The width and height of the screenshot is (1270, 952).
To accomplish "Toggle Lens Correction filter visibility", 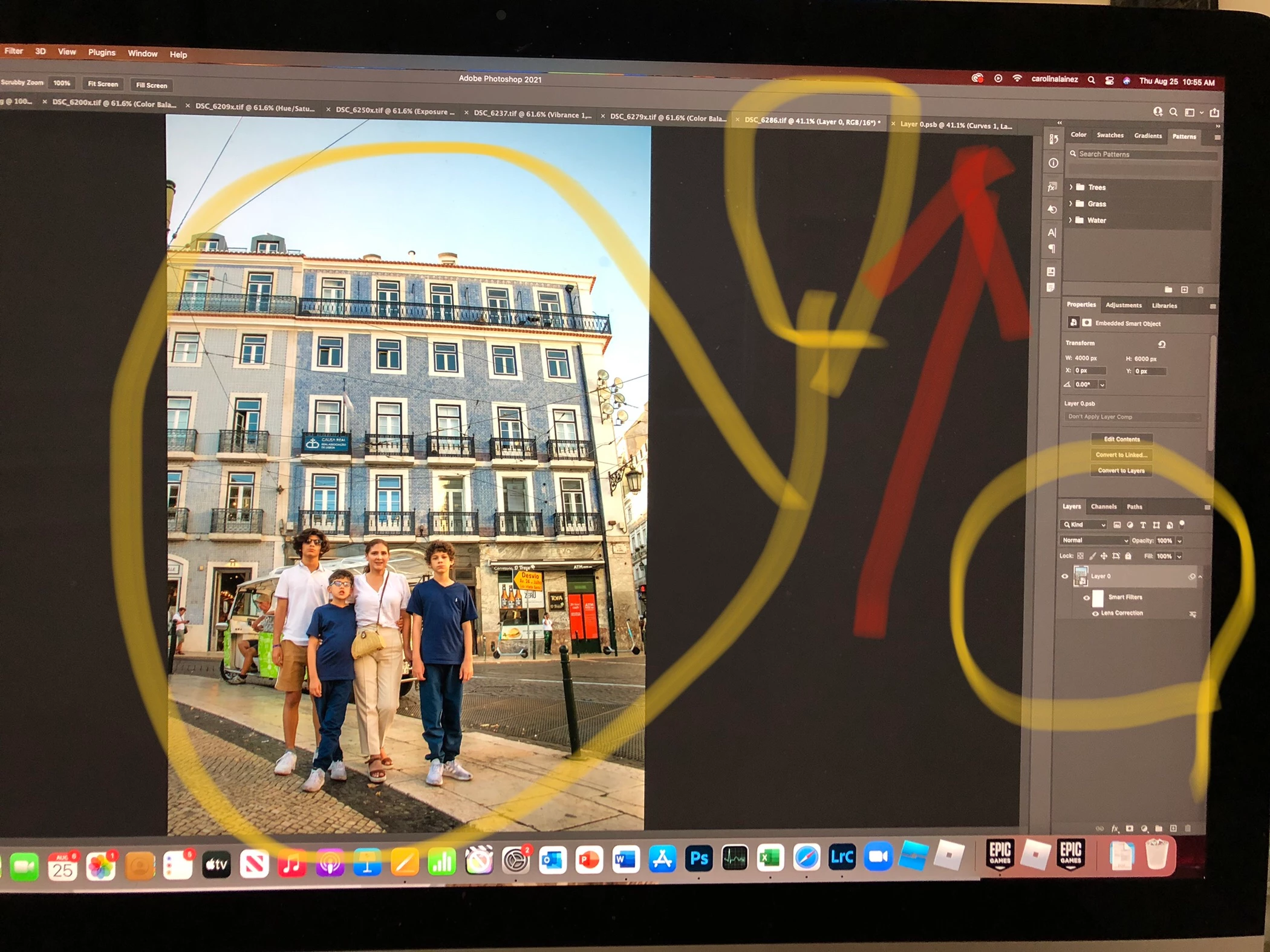I will point(1095,613).
